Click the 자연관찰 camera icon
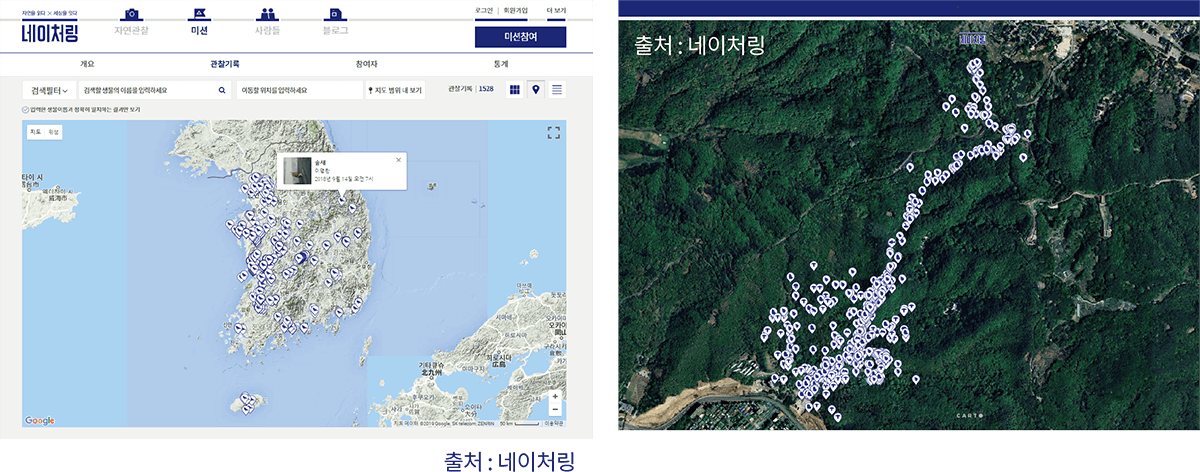1200x472 pixels. [131, 14]
